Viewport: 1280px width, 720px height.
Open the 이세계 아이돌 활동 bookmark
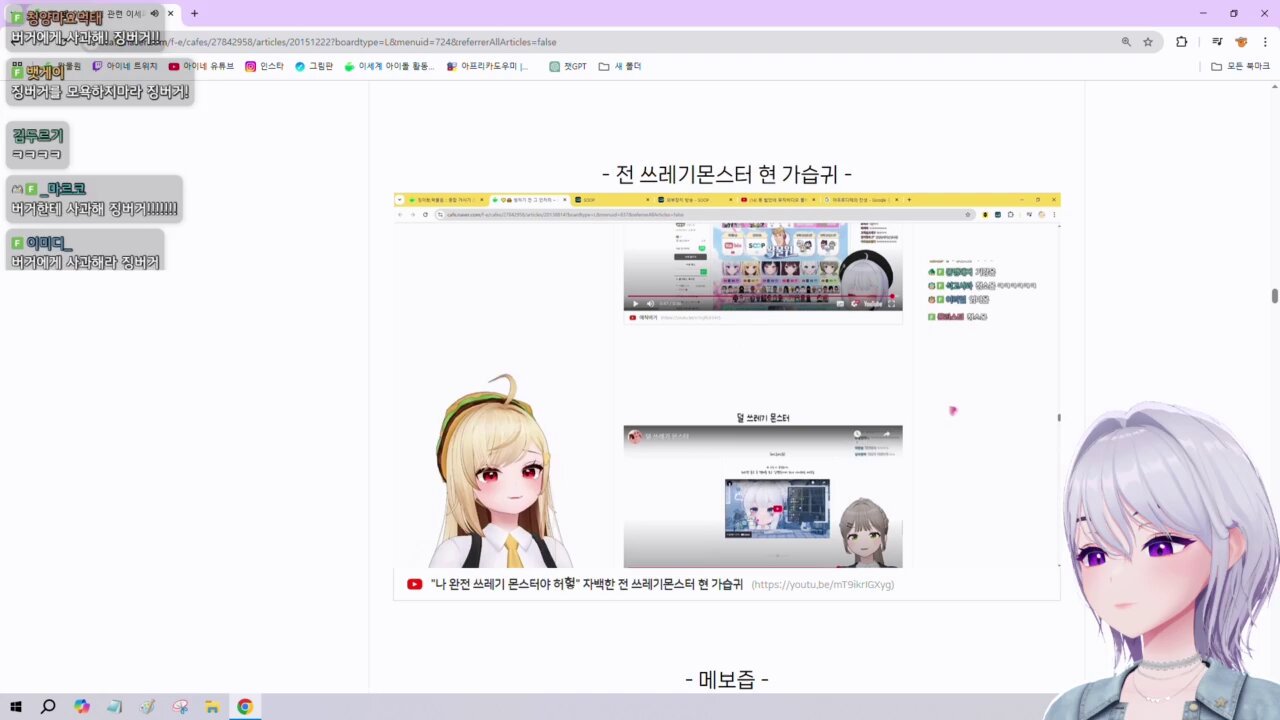(389, 66)
